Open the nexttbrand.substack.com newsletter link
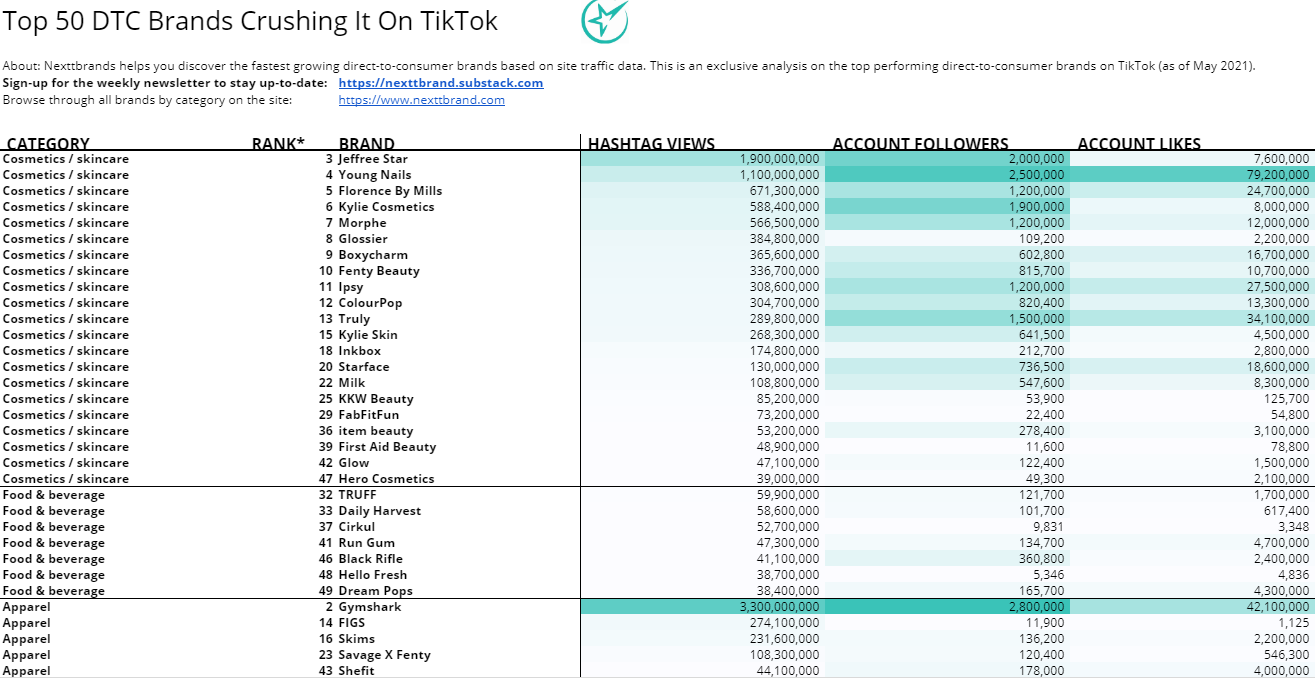Image resolution: width=1315 pixels, height=679 pixels. coord(441,83)
